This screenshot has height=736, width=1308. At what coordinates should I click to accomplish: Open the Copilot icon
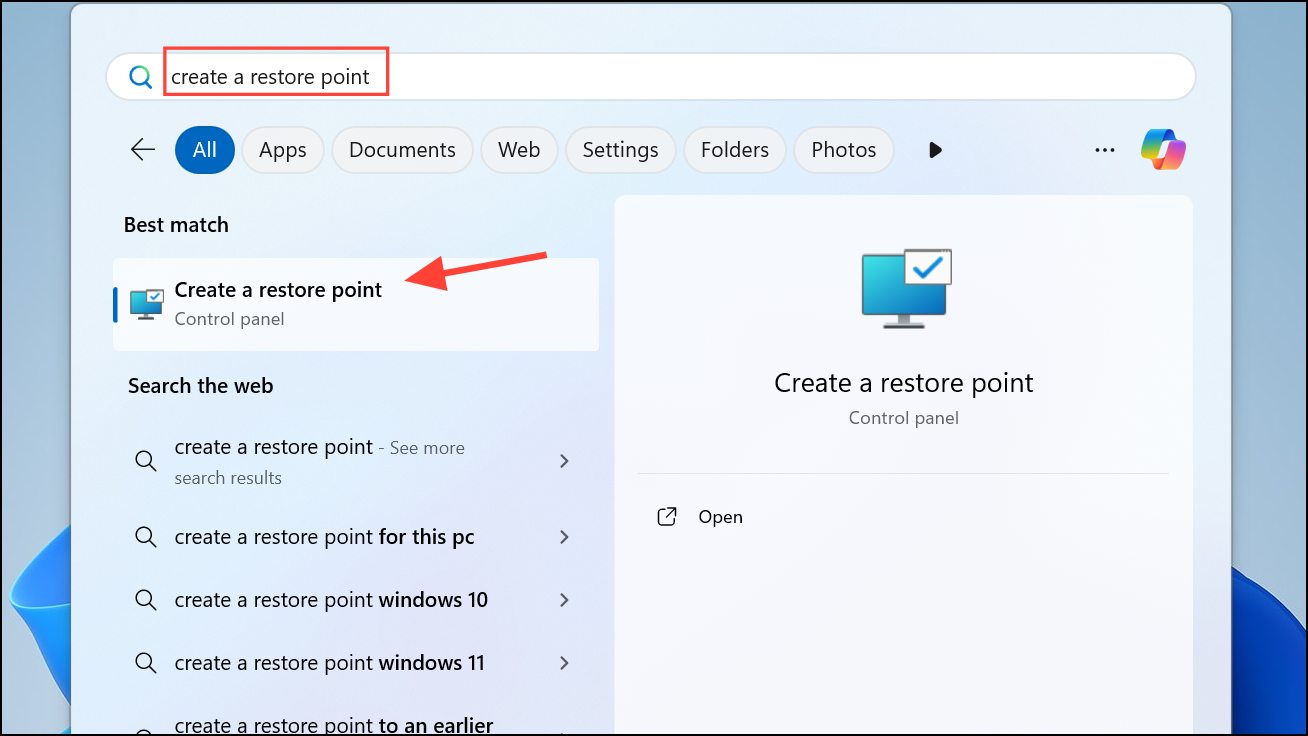coord(1163,150)
